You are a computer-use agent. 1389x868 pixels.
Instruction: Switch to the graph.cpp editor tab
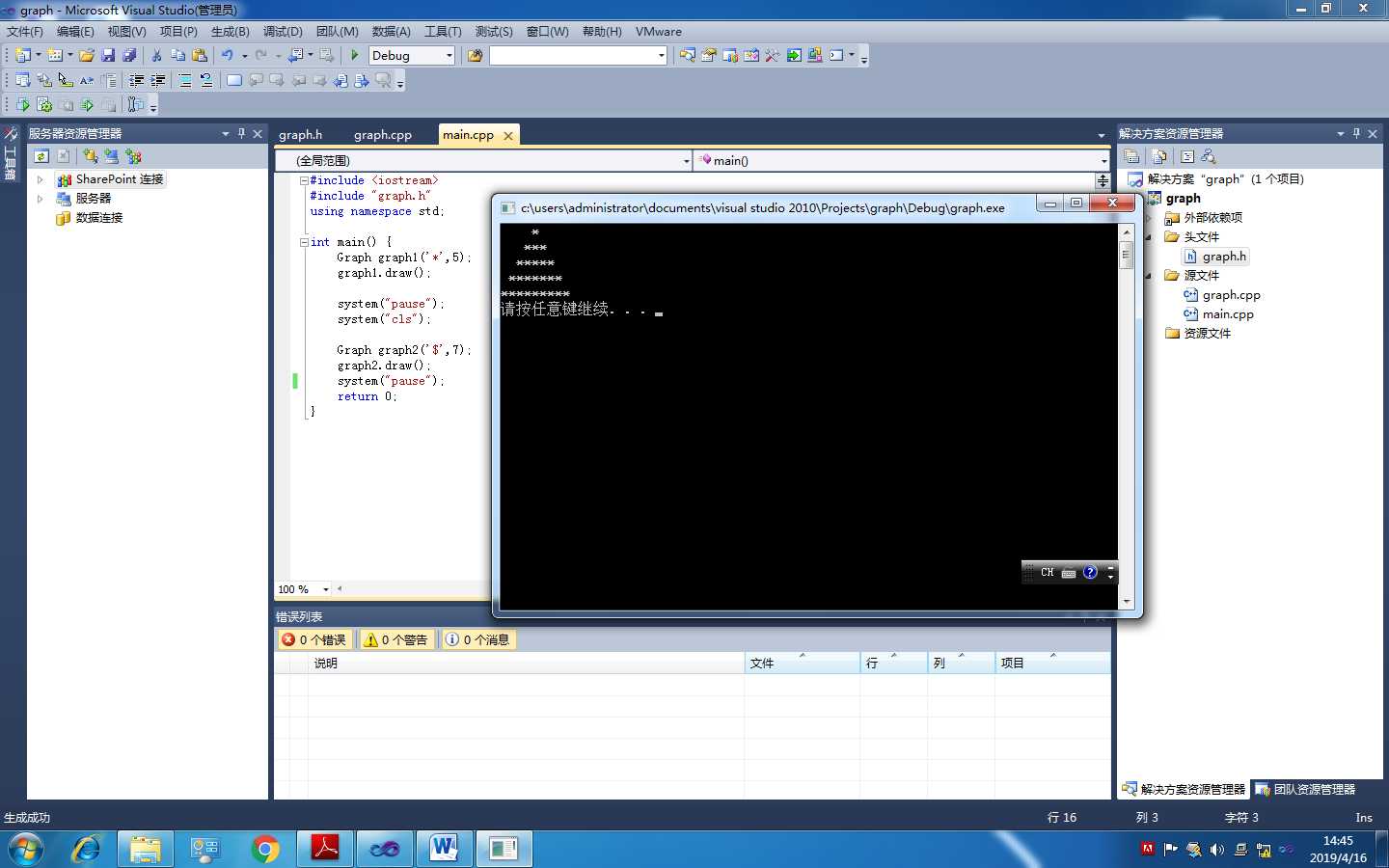coord(383,135)
